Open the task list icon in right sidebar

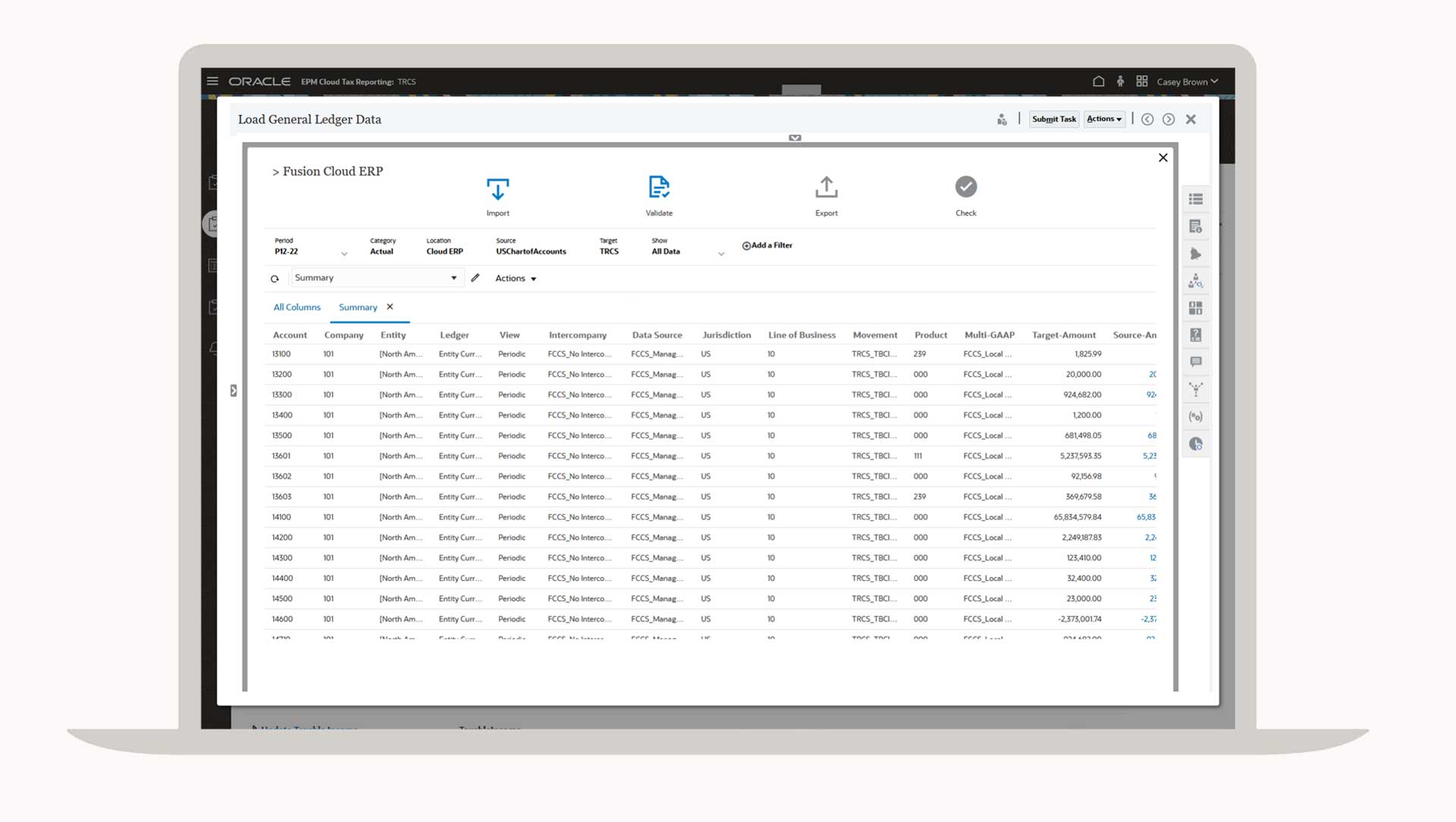[1196, 199]
